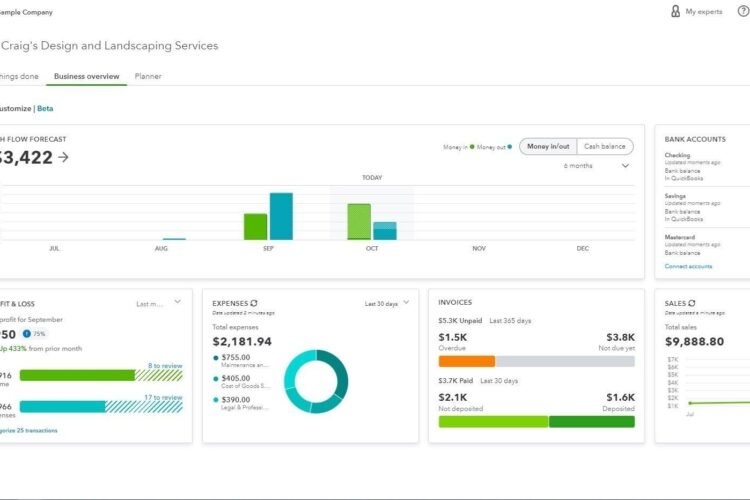Click the gray Not due yet bar
750x500 pixels.
pyautogui.click(x=565, y=361)
